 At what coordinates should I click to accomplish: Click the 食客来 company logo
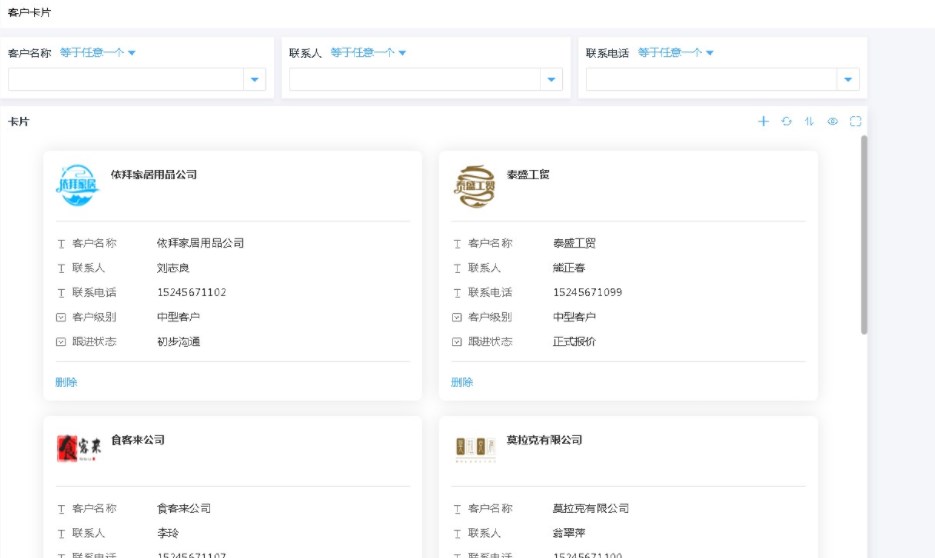[x=77, y=450]
